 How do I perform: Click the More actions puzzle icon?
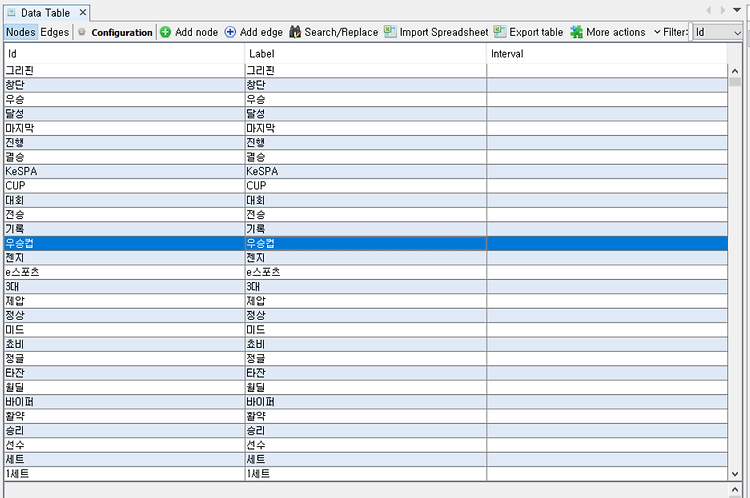coord(576,32)
